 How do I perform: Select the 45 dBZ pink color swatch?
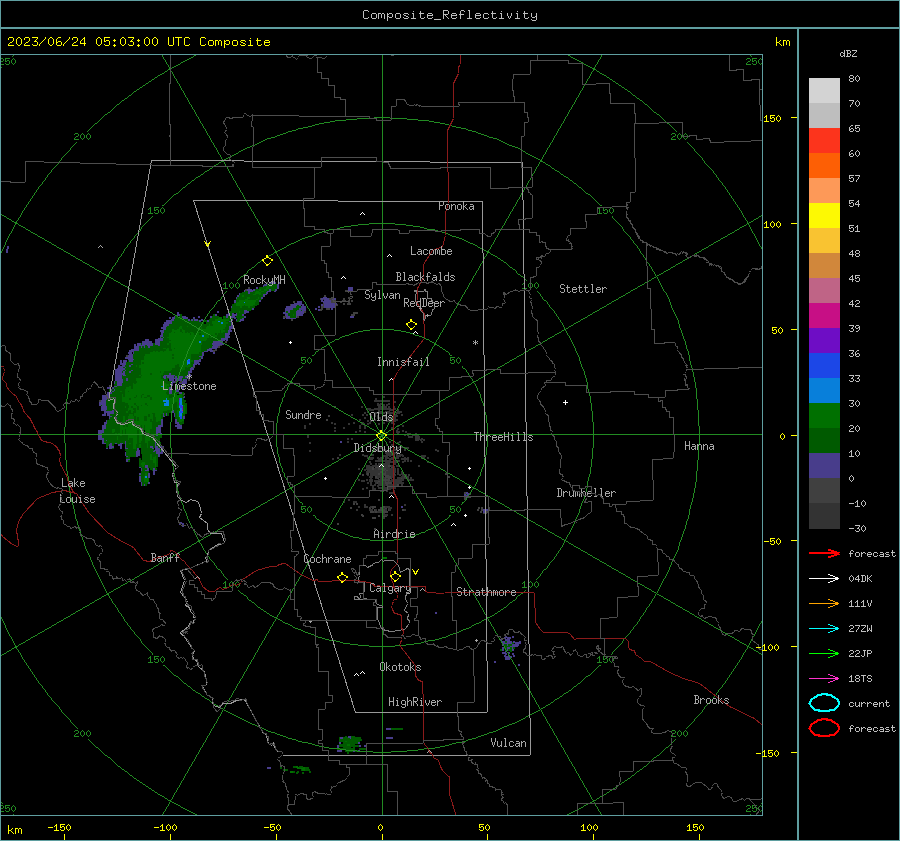pyautogui.click(x=824, y=290)
